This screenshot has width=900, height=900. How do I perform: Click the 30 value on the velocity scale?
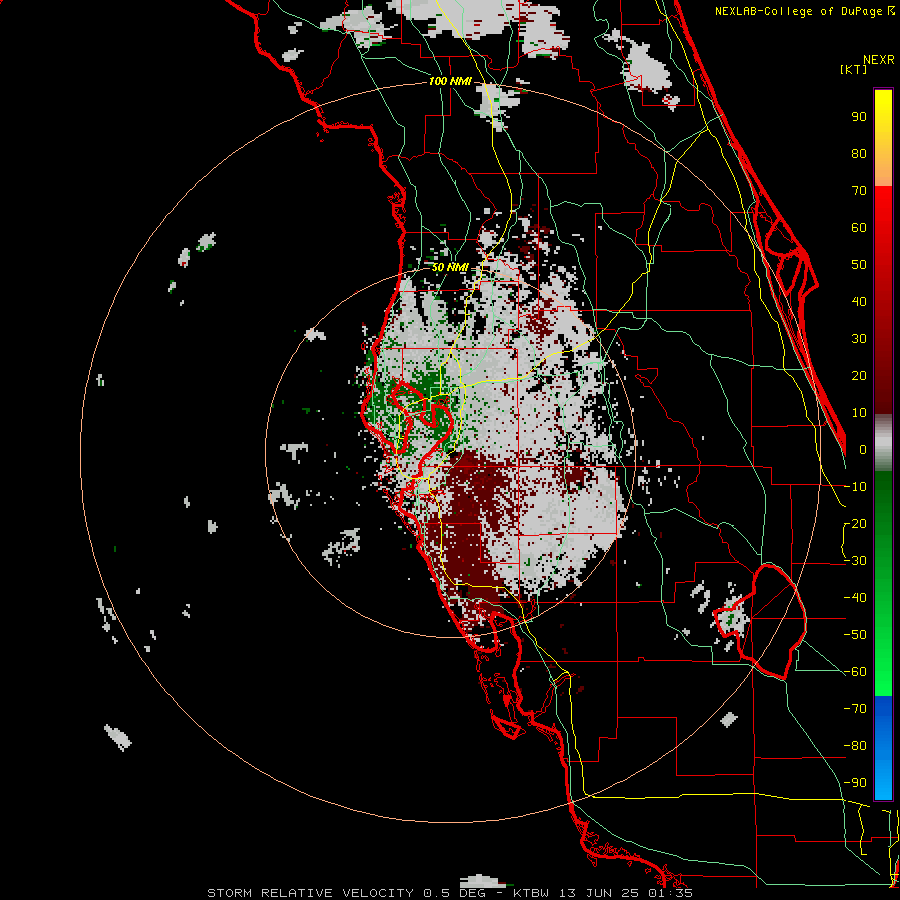pos(859,339)
